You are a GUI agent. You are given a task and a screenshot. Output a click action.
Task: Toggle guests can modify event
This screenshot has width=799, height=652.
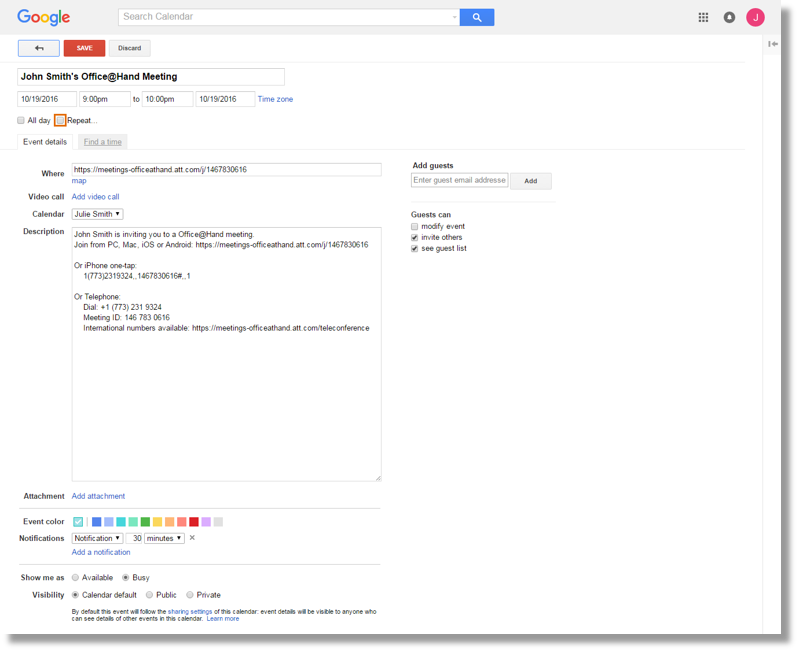(414, 227)
